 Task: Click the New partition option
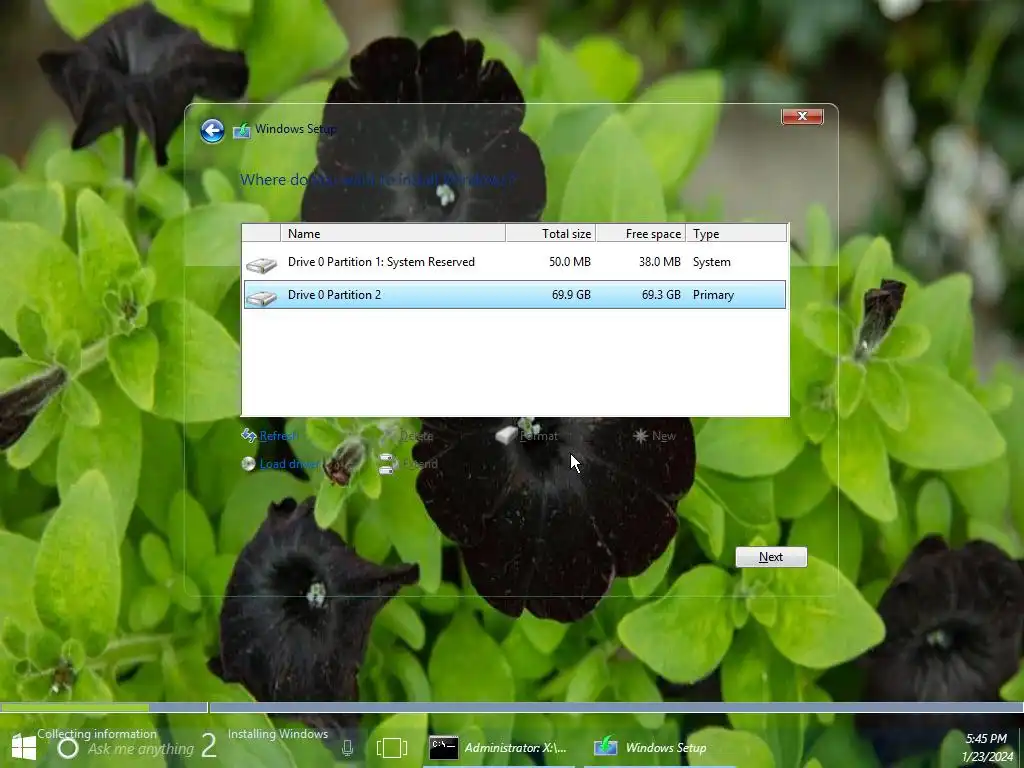pyautogui.click(x=664, y=436)
